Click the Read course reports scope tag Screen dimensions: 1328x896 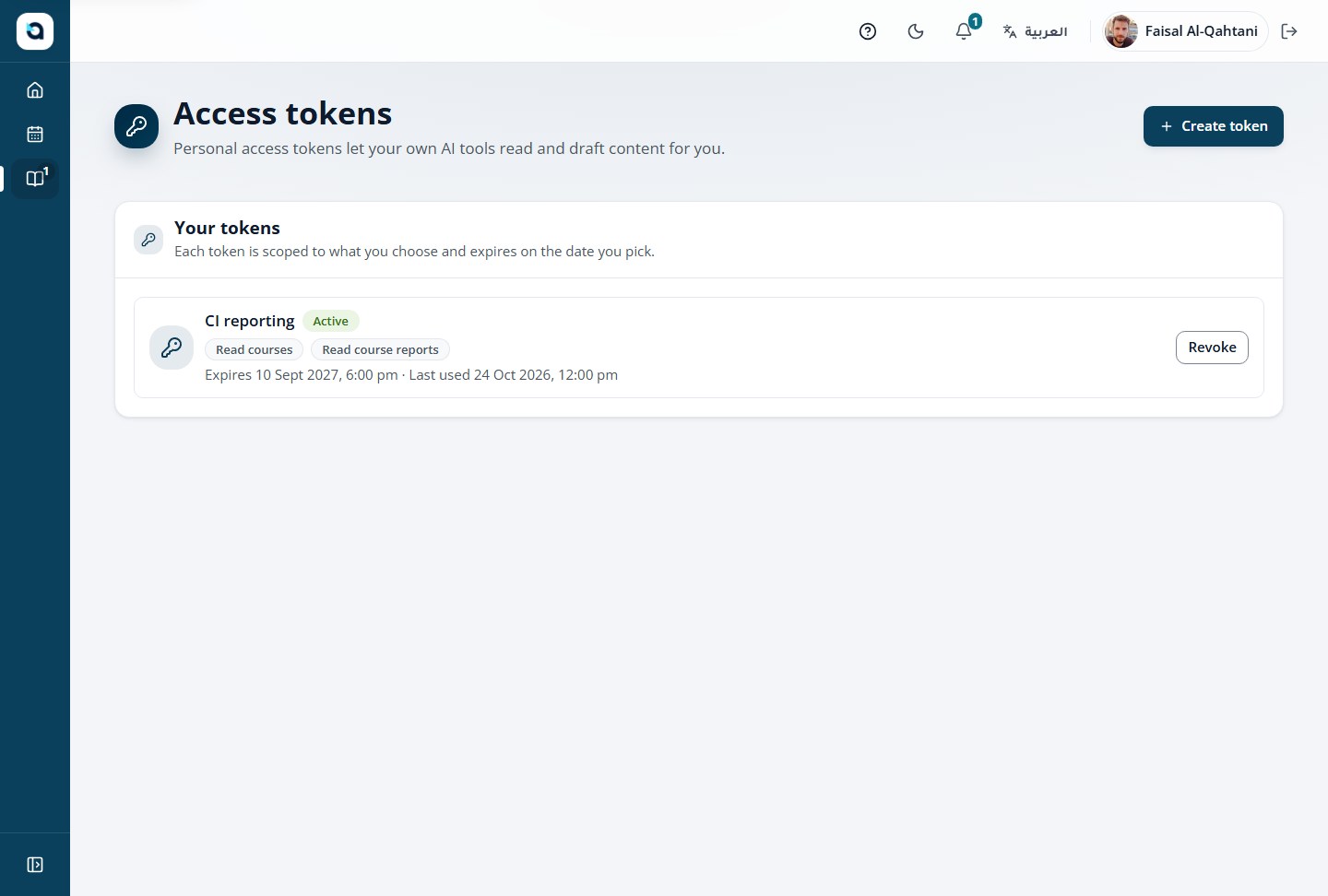380,349
